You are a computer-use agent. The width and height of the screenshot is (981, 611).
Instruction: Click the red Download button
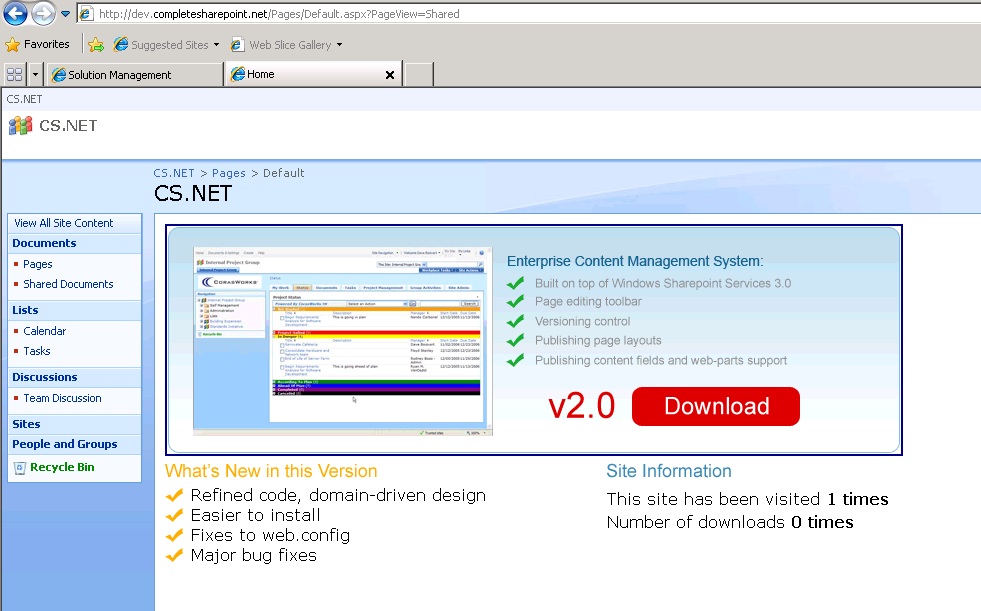[x=716, y=406]
